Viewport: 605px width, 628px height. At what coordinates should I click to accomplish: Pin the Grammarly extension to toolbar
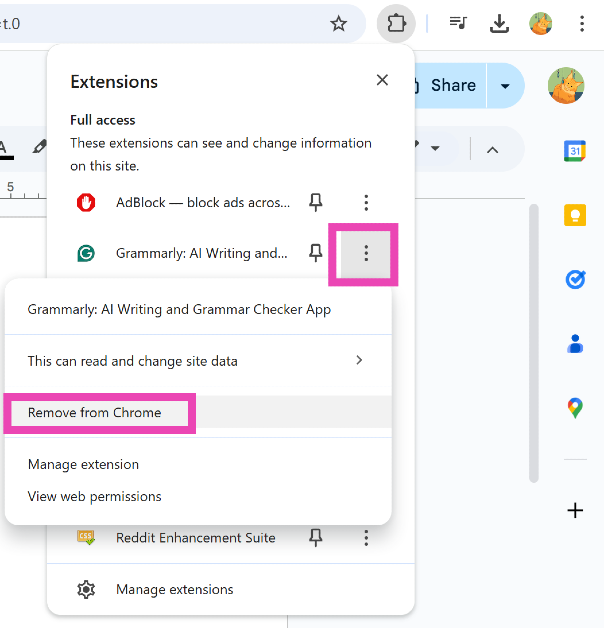[x=316, y=253]
